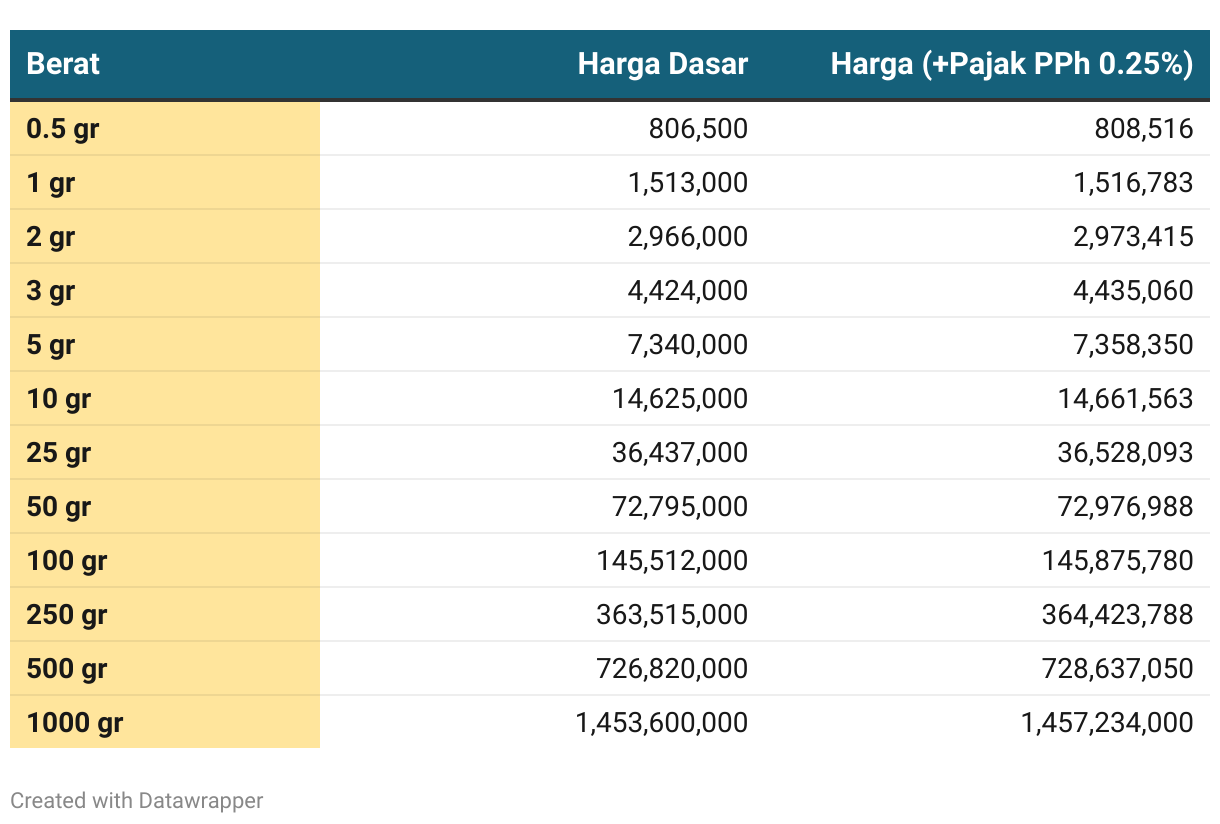Click base price 806,500

click(698, 129)
